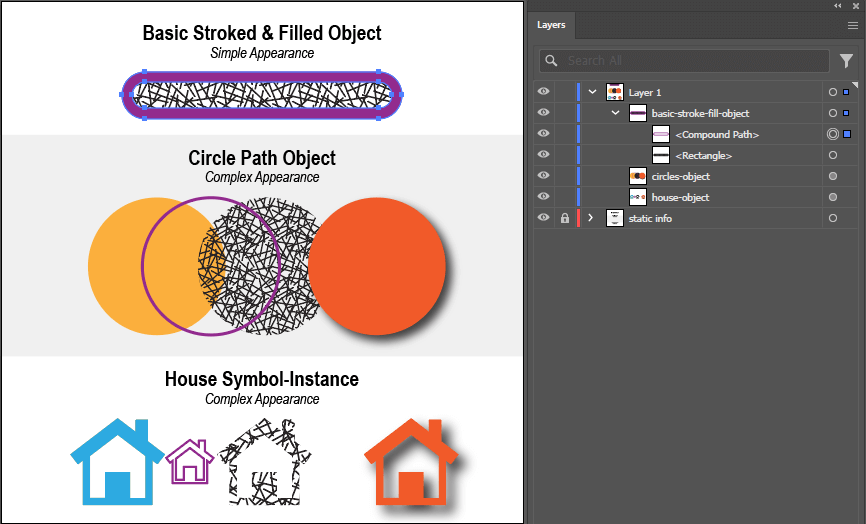The width and height of the screenshot is (866, 524).
Task: Click the solid orange circle on canvas
Action: coord(376,266)
